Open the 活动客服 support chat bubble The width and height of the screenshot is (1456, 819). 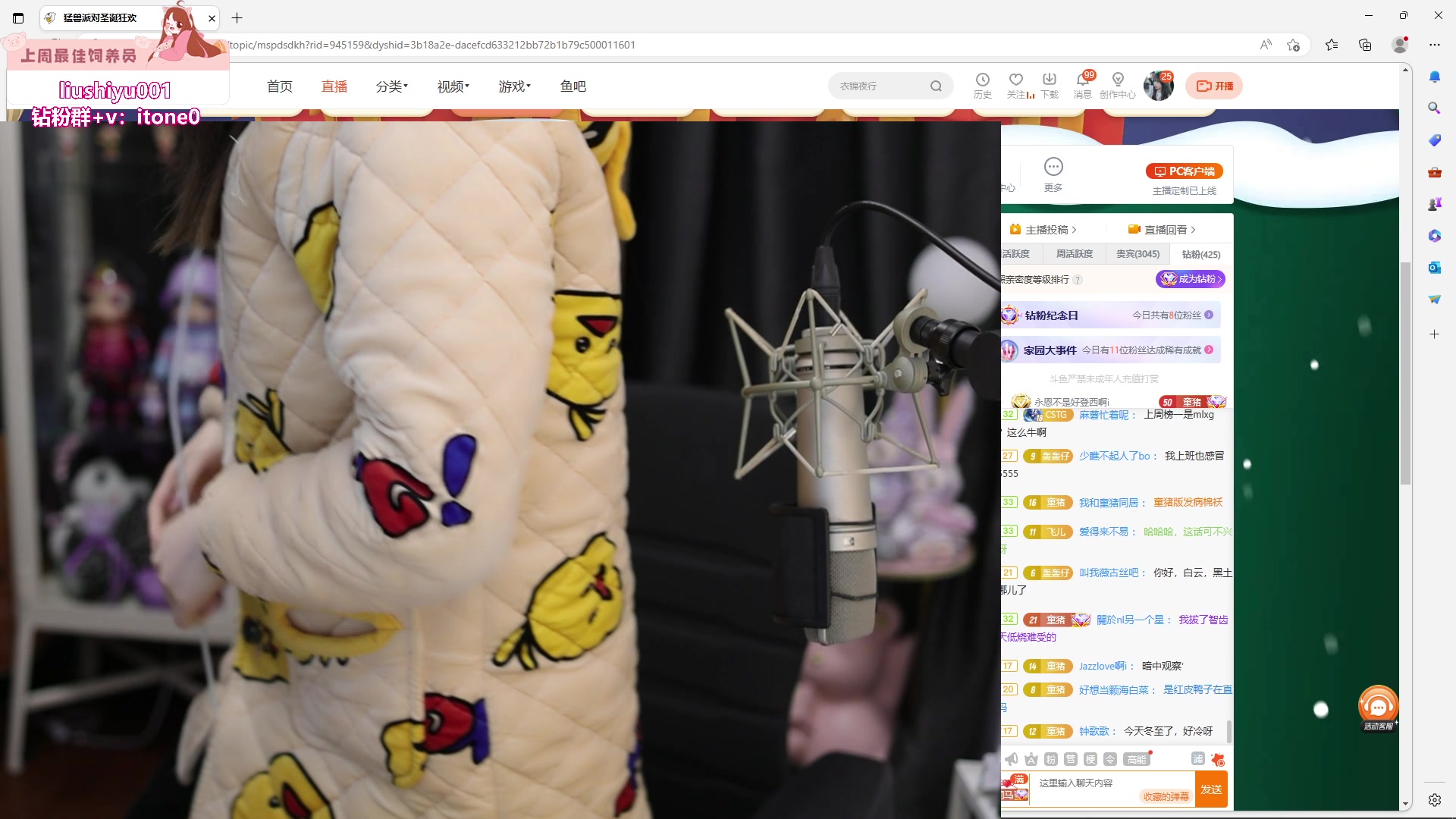1378,708
